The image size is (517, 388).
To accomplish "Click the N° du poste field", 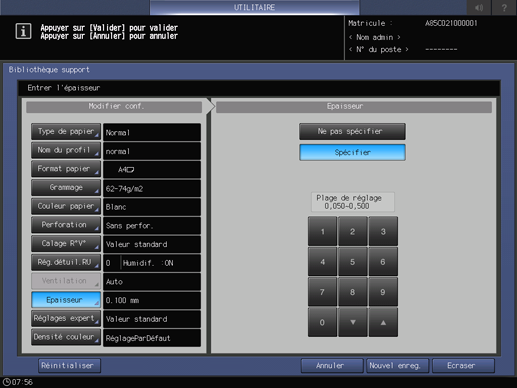I will point(379,49).
